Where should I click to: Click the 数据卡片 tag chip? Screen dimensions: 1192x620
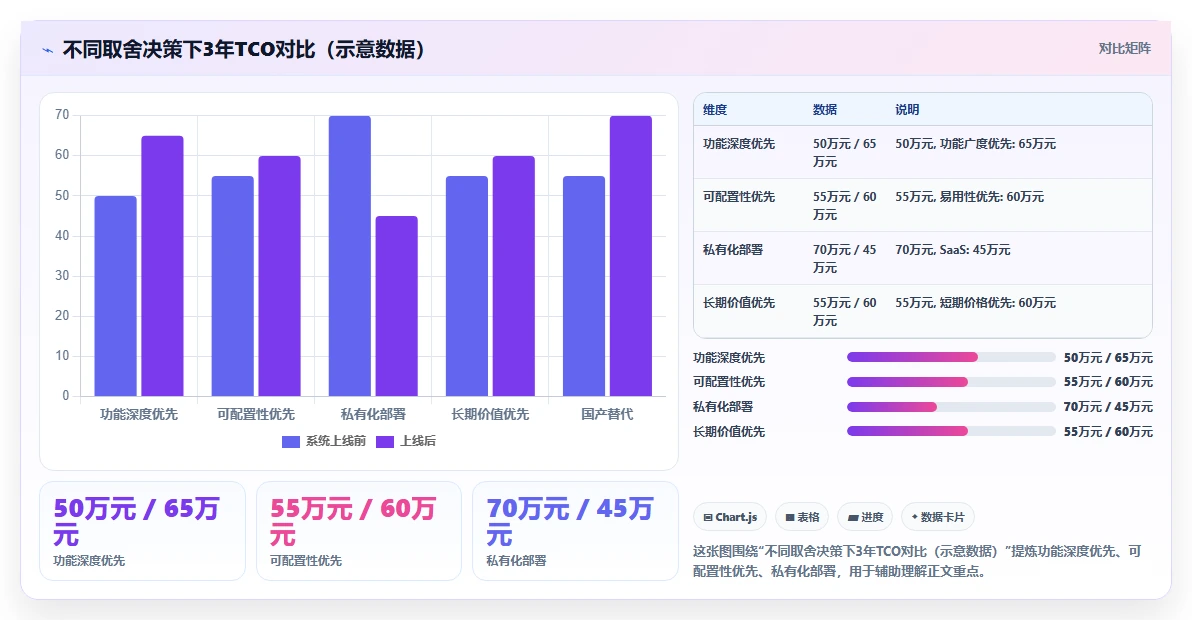pos(937,517)
